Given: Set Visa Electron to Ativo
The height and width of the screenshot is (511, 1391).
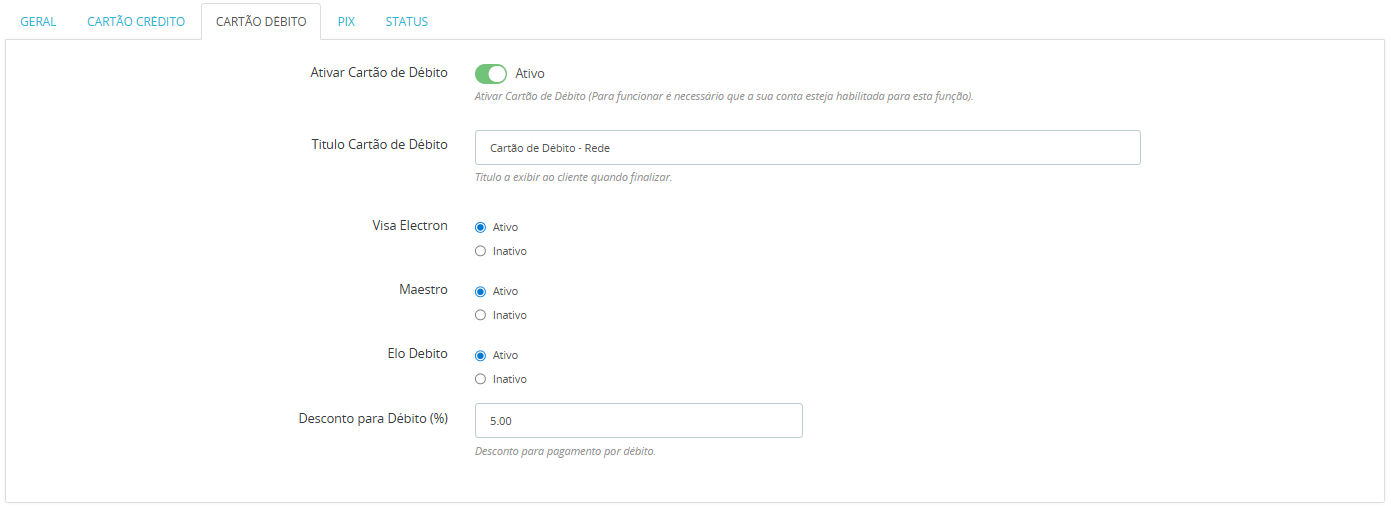Looking at the screenshot, I should pyautogui.click(x=481, y=227).
